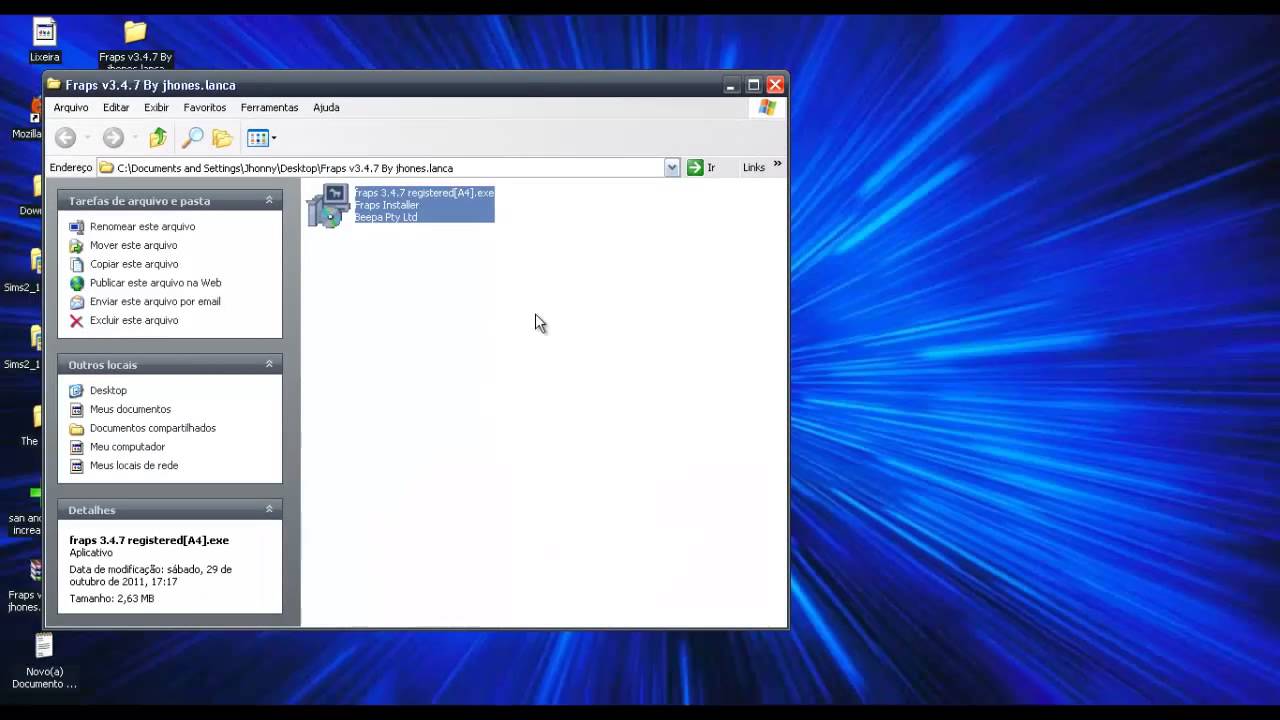Open the Forward button history dropdown
Image resolution: width=1280 pixels, height=720 pixels.
[x=134, y=138]
